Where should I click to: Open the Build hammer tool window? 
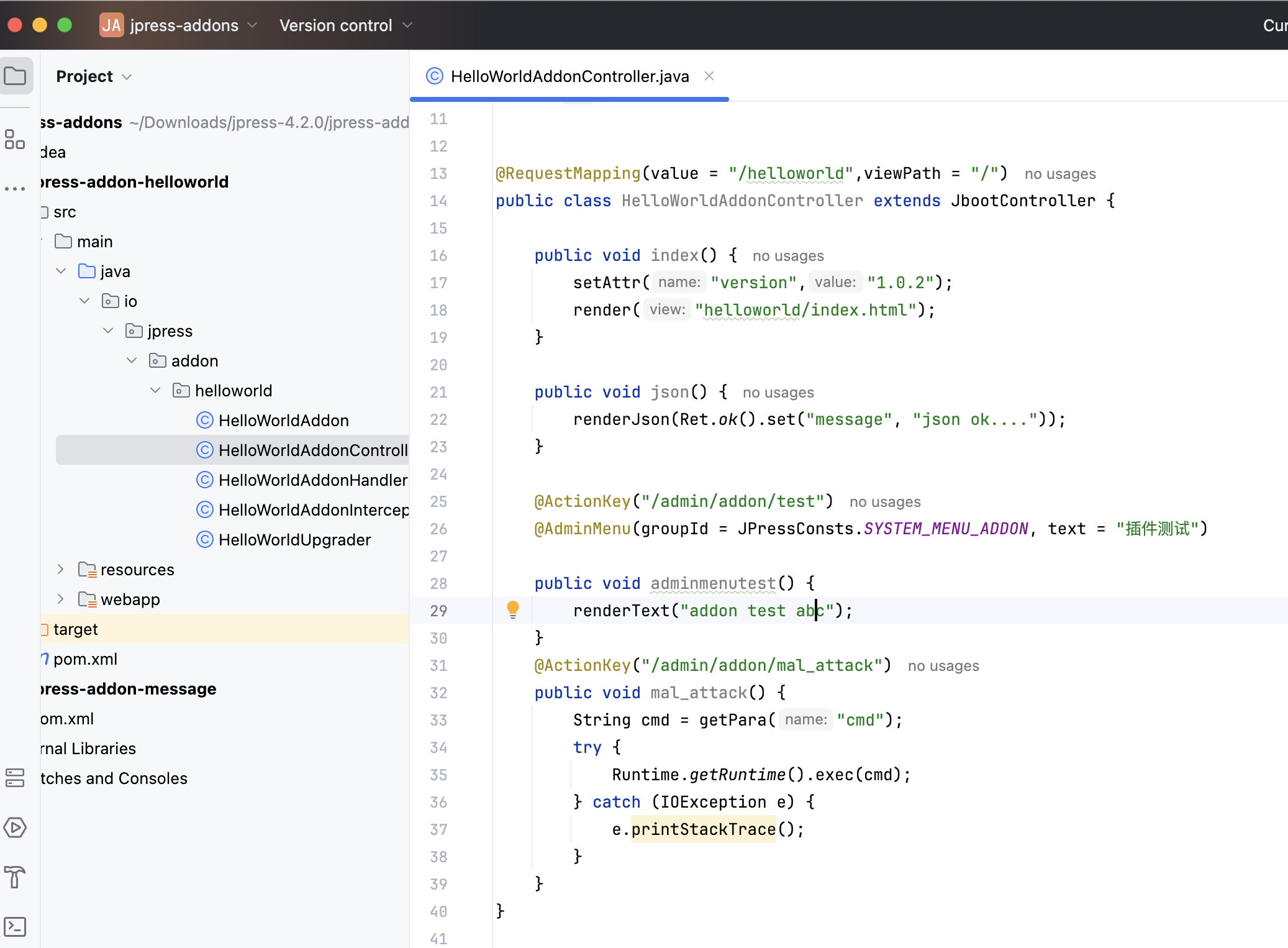click(x=14, y=877)
